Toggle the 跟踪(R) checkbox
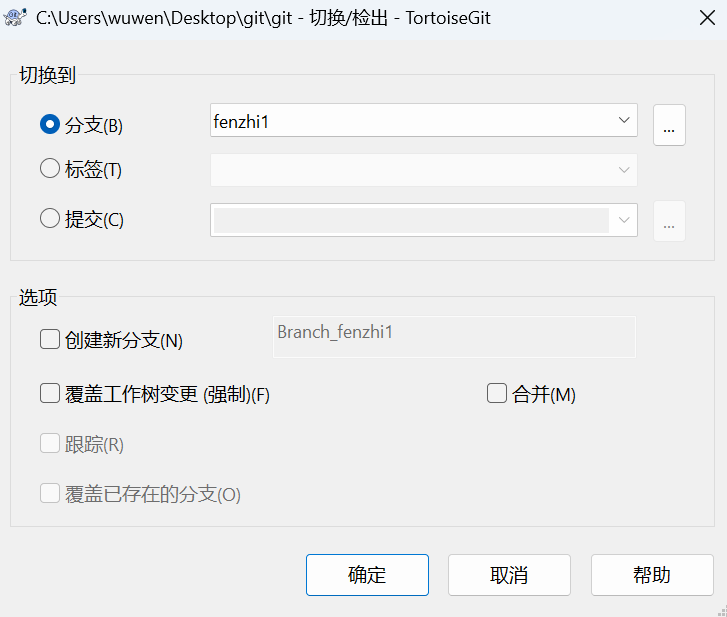The image size is (727, 617). [x=50, y=443]
